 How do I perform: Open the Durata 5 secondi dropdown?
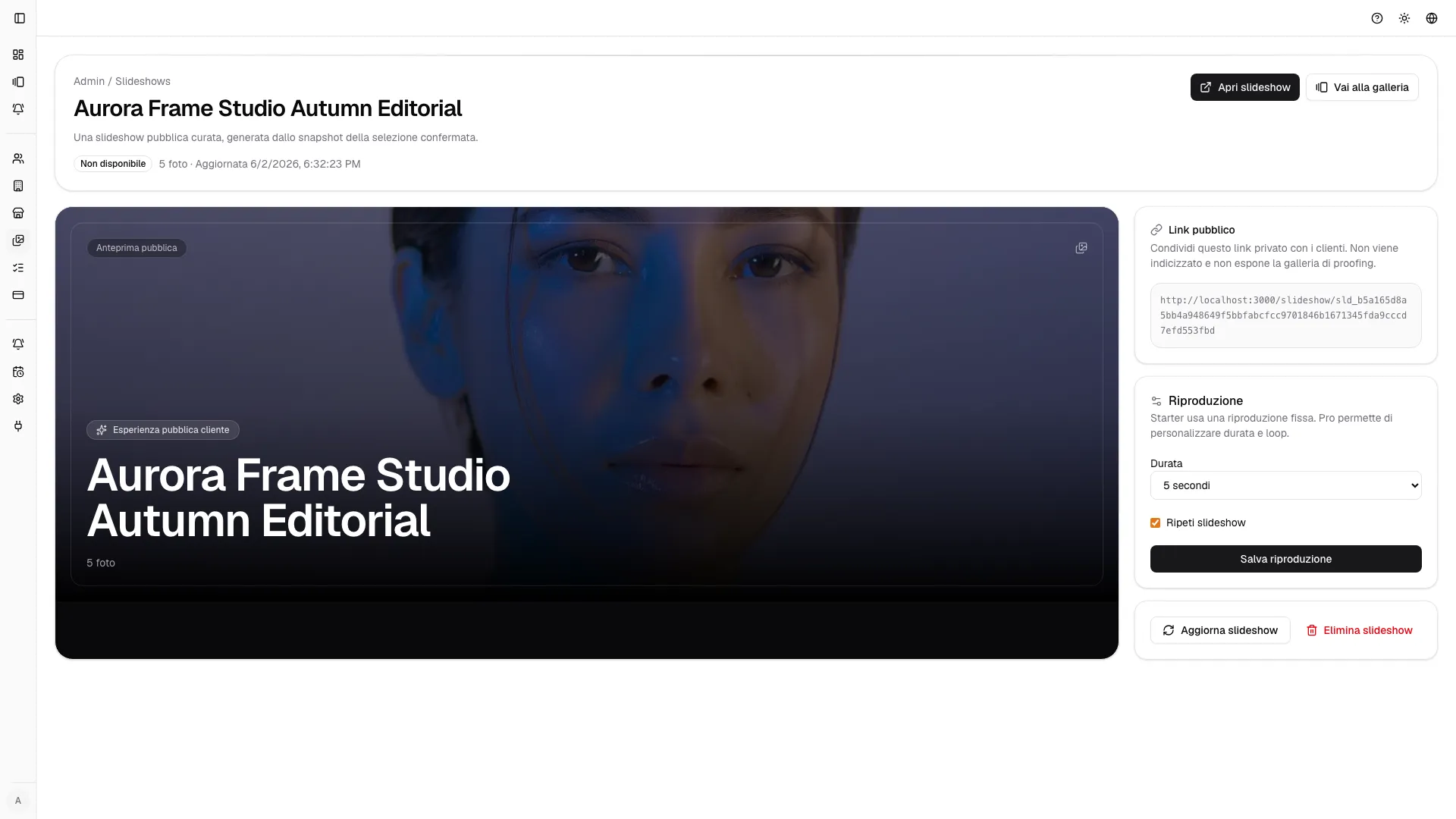point(1285,485)
